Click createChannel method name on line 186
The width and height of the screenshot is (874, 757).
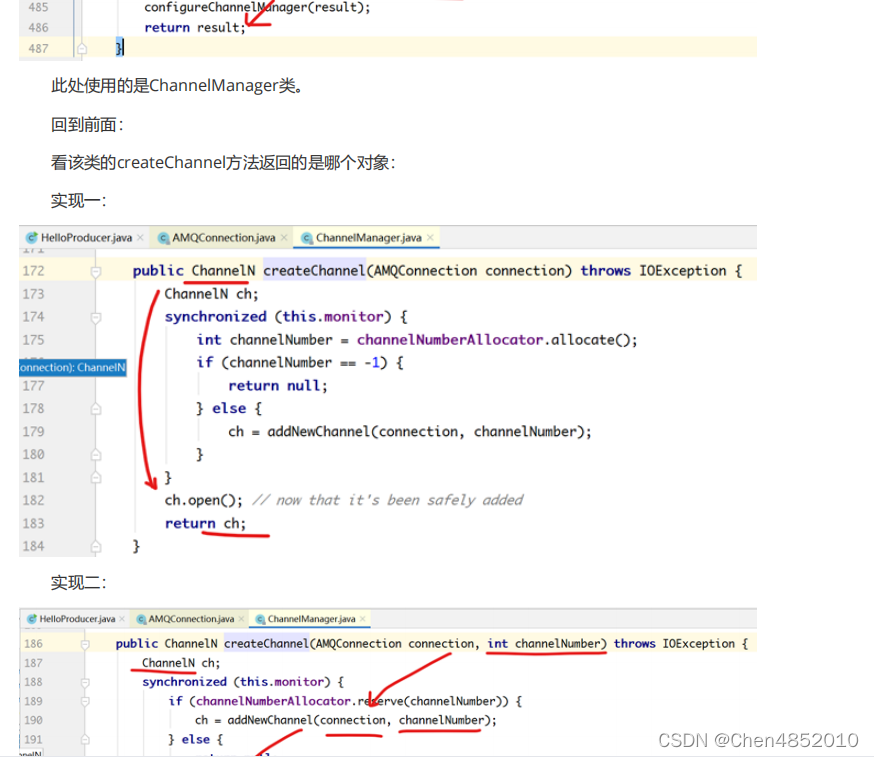[x=266, y=644]
